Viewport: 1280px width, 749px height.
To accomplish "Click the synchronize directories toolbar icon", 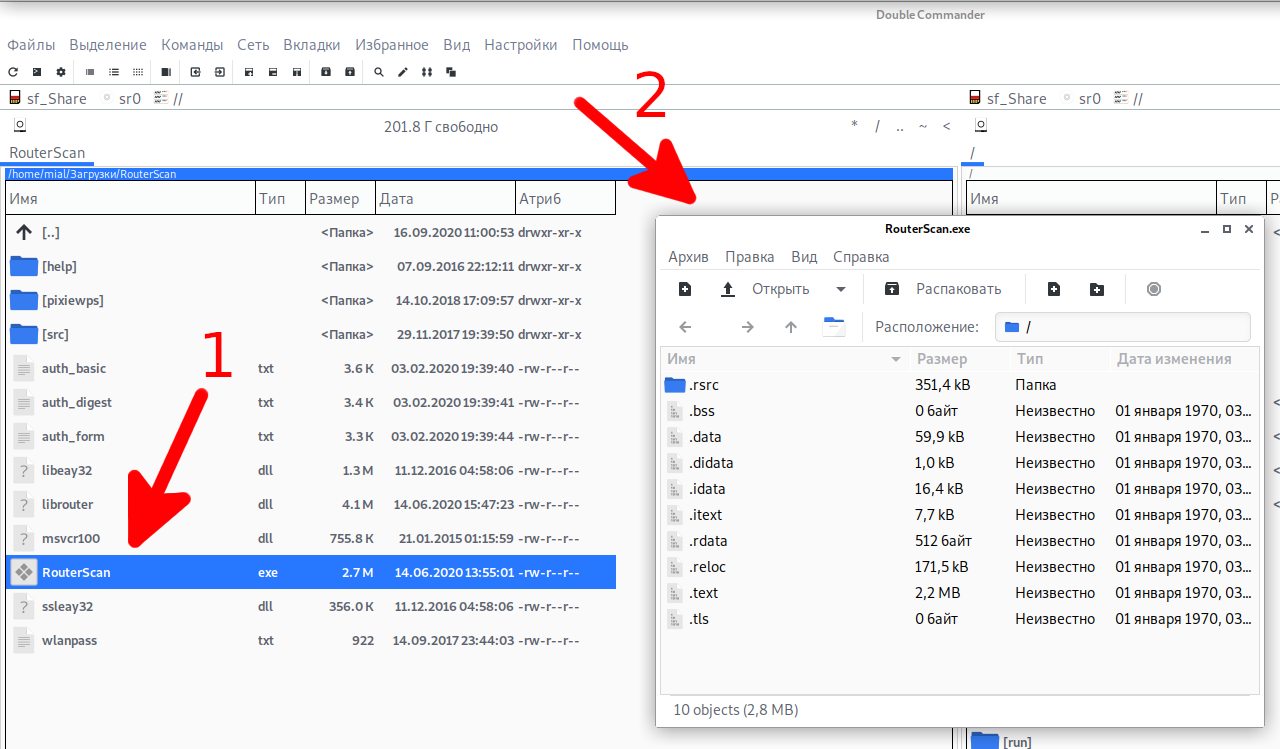I will tap(427, 72).
